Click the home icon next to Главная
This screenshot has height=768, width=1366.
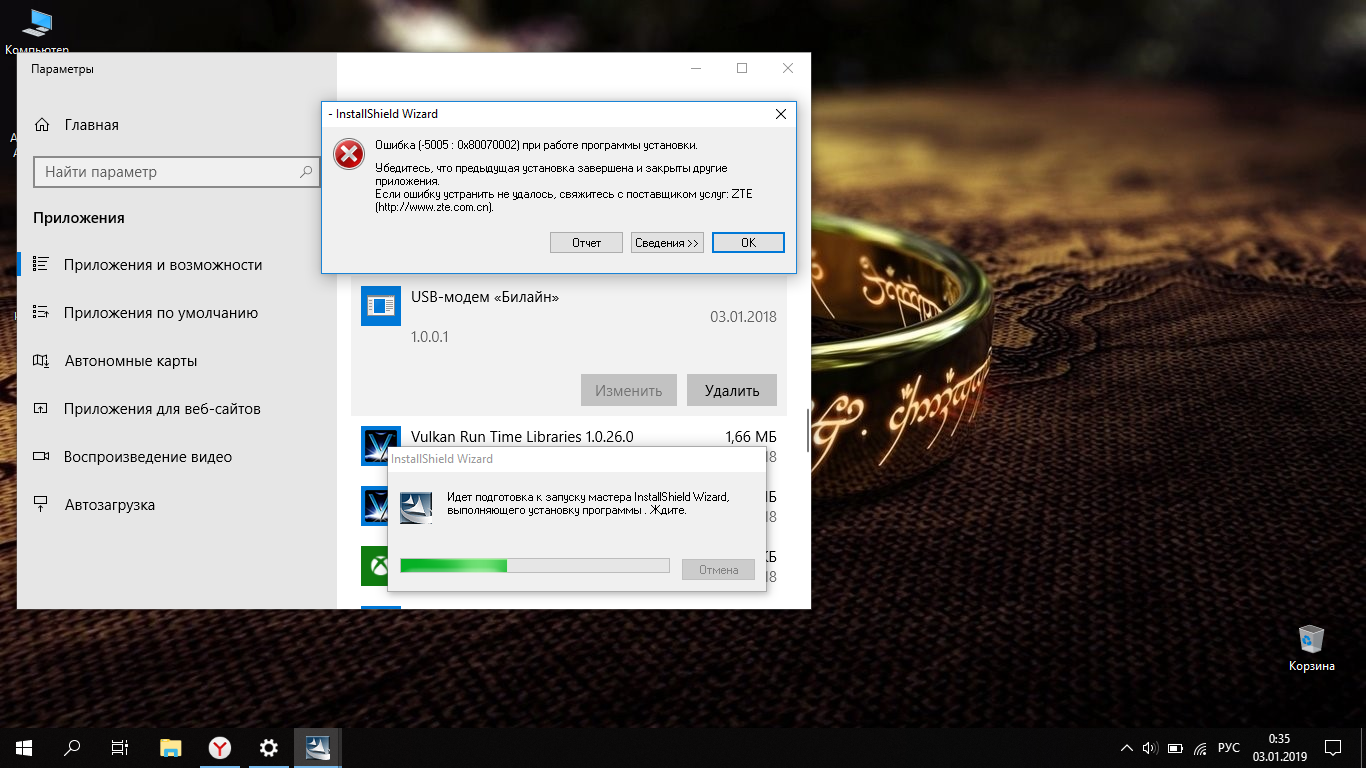point(41,125)
